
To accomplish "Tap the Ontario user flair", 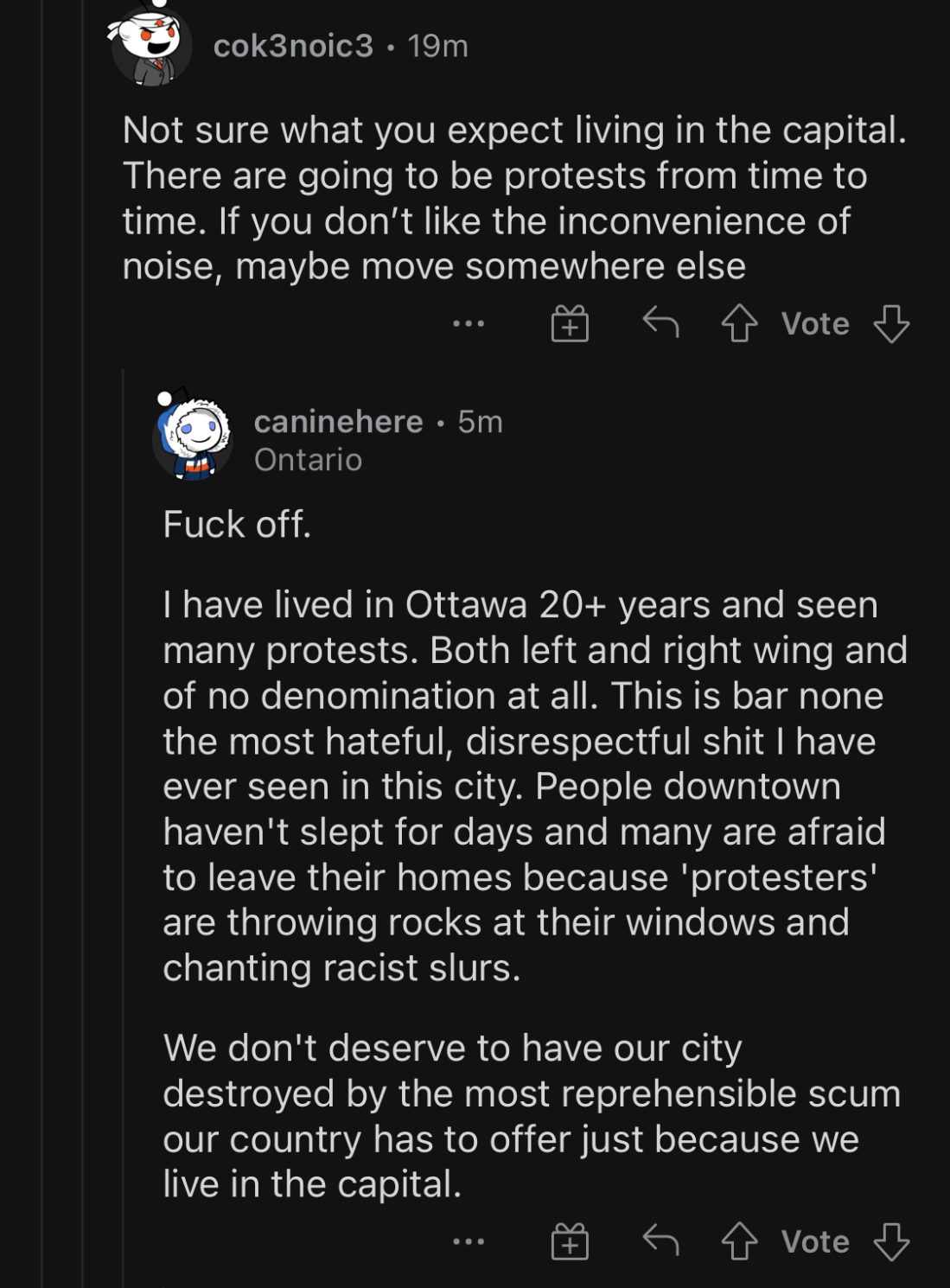I will click(308, 460).
